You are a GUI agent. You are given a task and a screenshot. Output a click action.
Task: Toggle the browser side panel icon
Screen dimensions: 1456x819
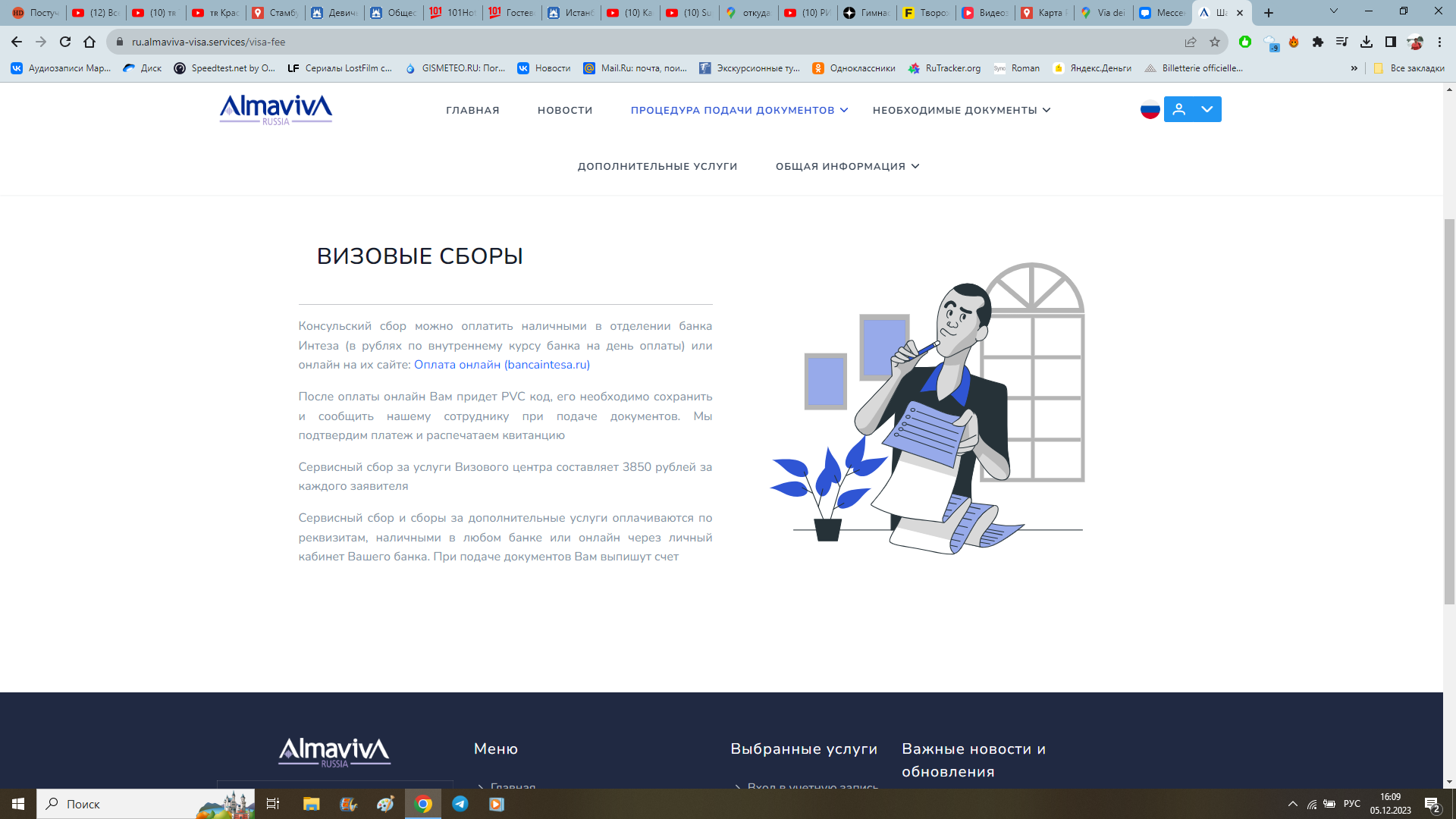click(x=1391, y=42)
